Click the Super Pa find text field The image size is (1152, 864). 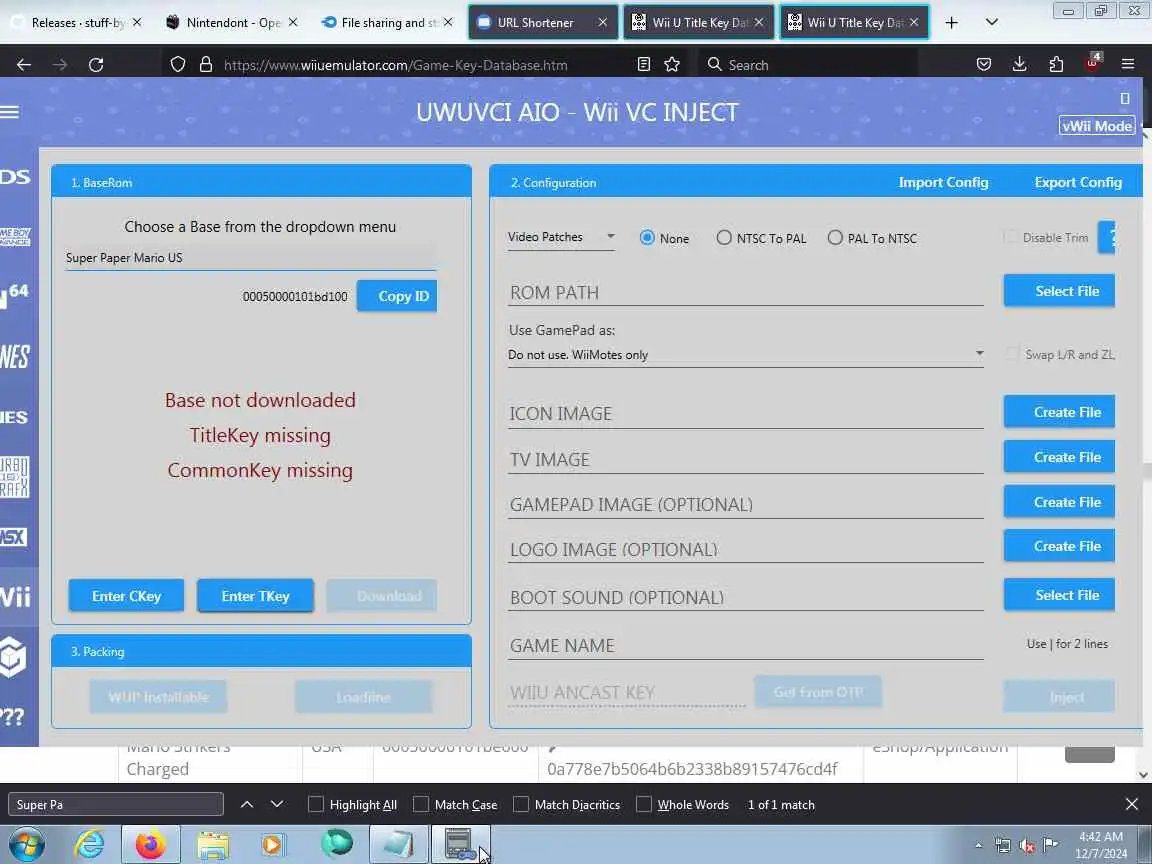[115, 804]
